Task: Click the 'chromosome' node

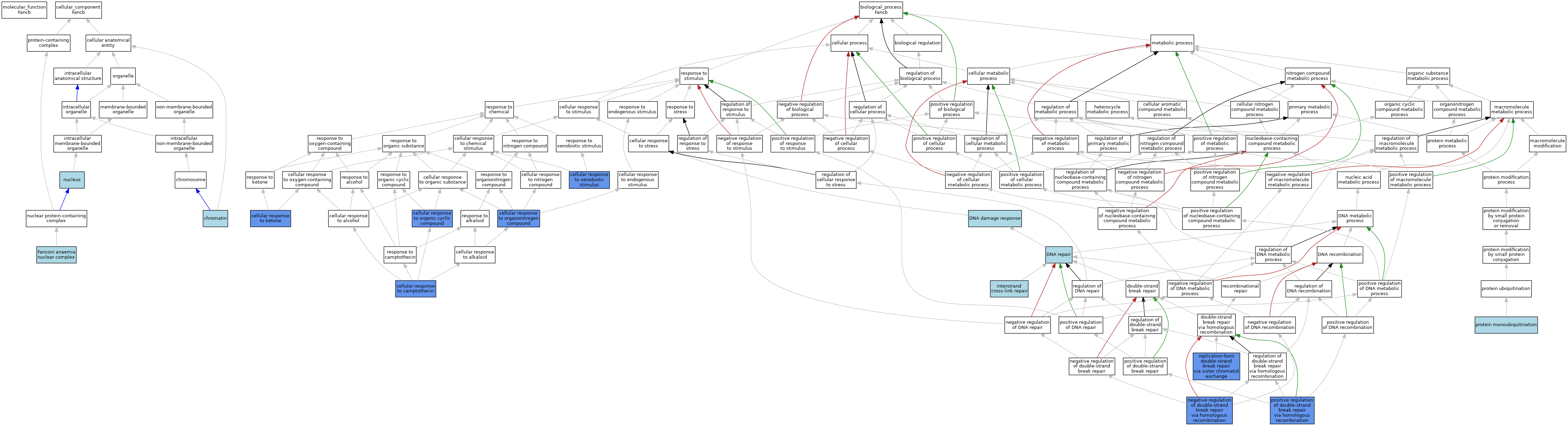Action: point(191,180)
